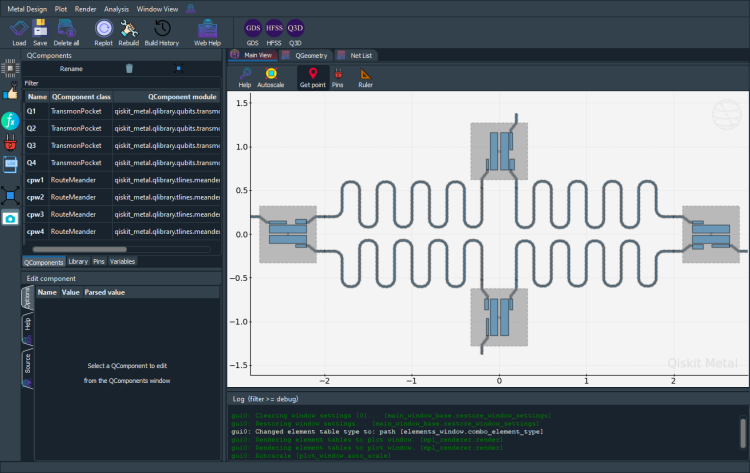Select the Variables tab

point(122,262)
